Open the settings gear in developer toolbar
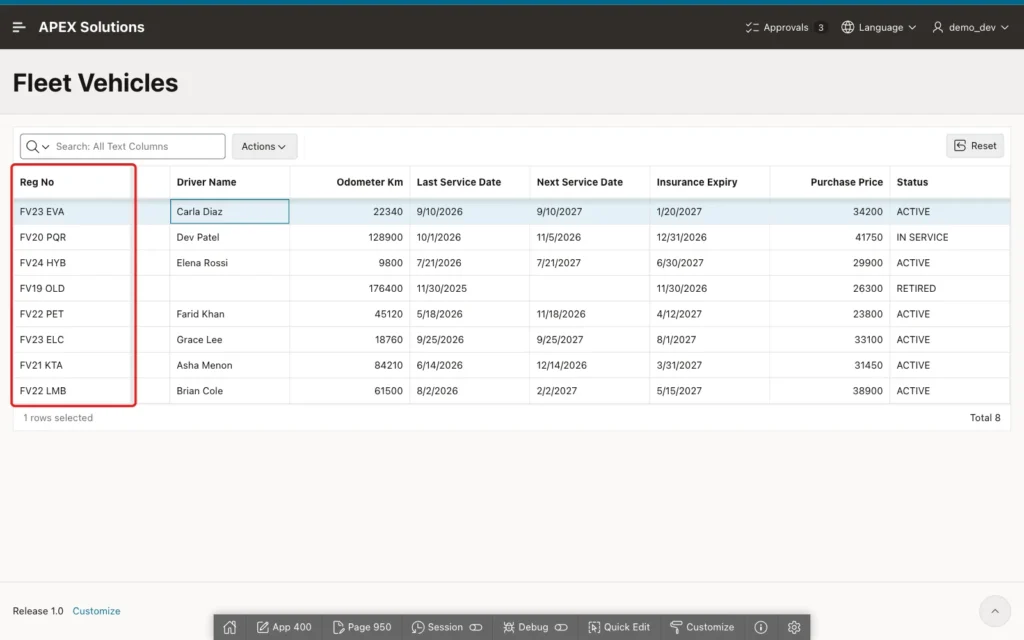Screen dimensions: 1024x640 coord(794,627)
